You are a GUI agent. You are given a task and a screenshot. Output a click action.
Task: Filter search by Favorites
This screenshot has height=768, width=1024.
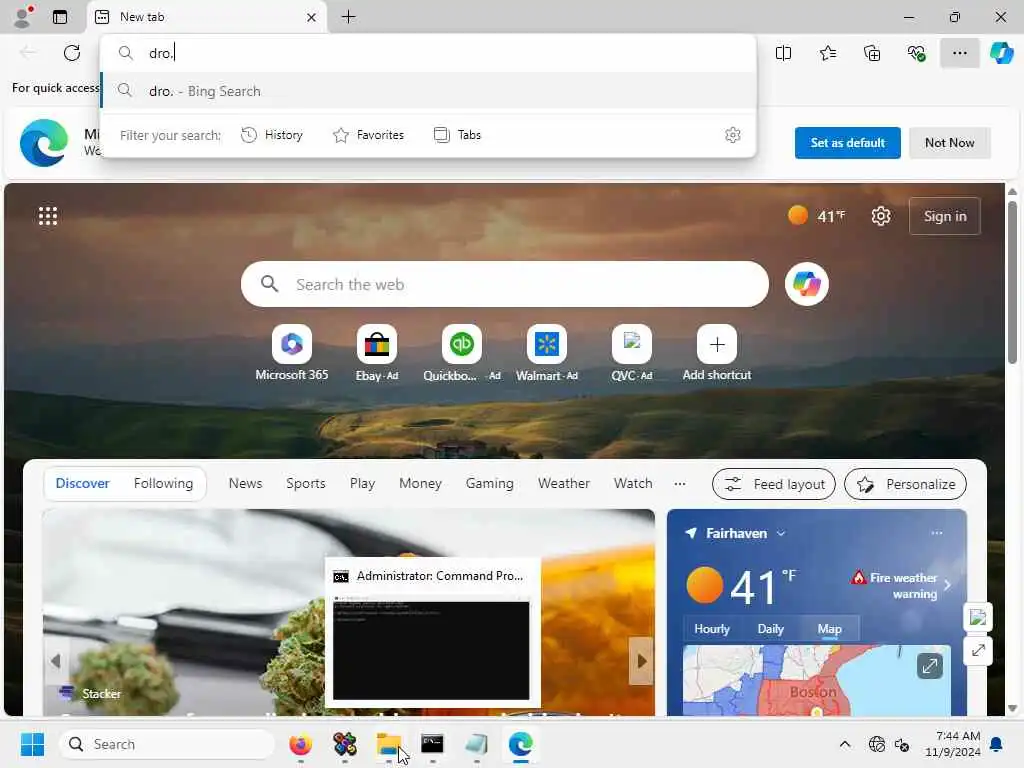[368, 135]
